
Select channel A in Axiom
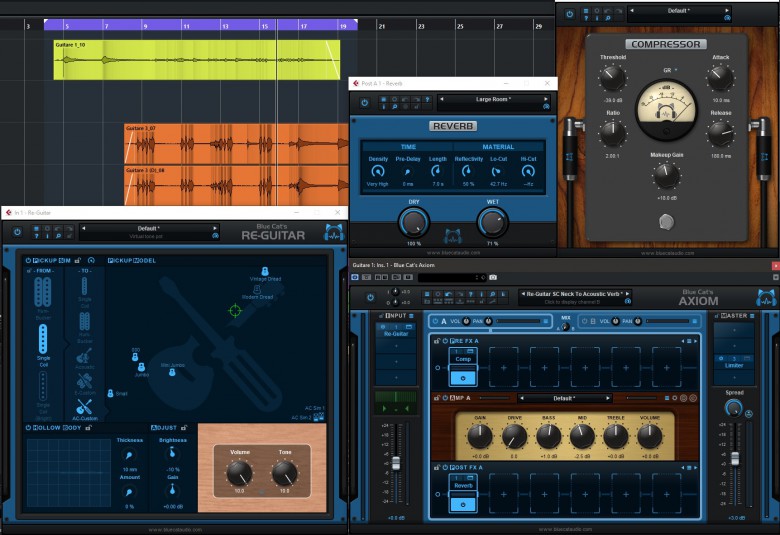click(444, 321)
